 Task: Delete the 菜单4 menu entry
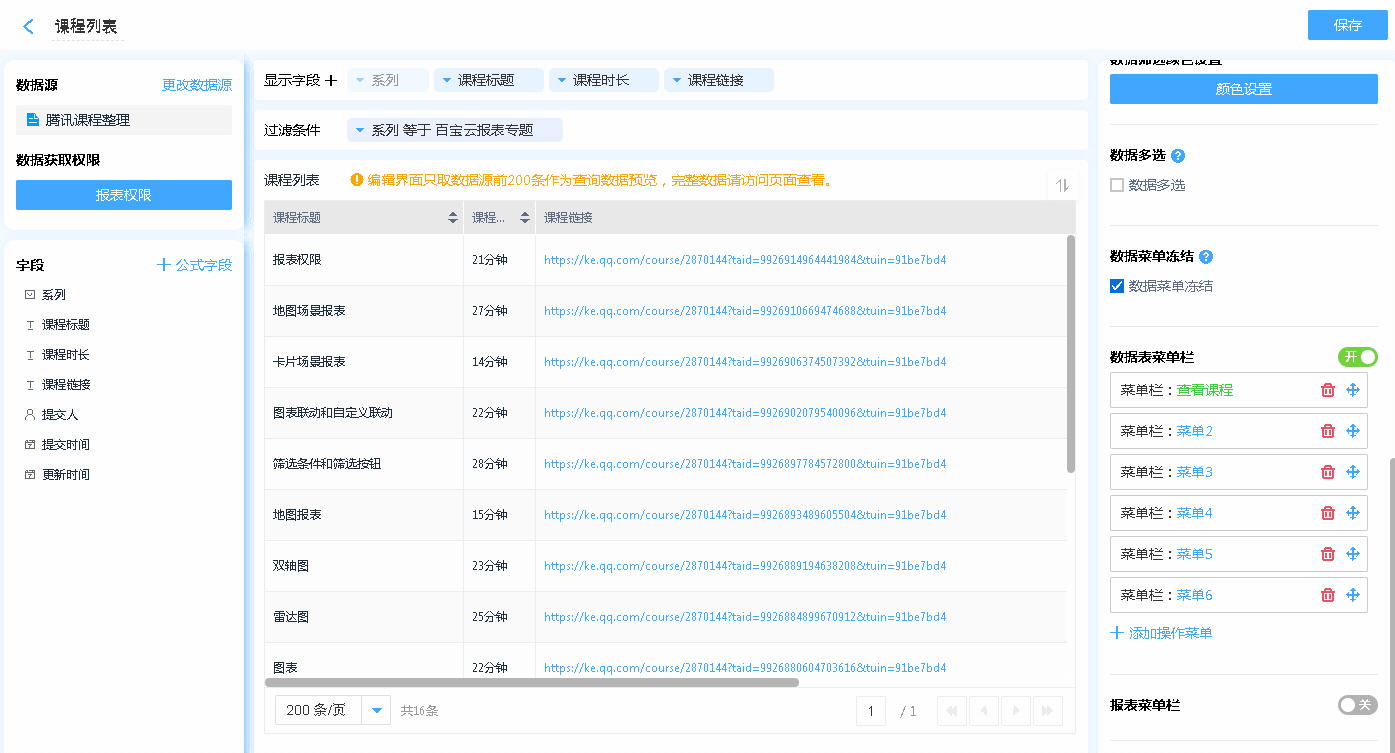tap(1328, 513)
